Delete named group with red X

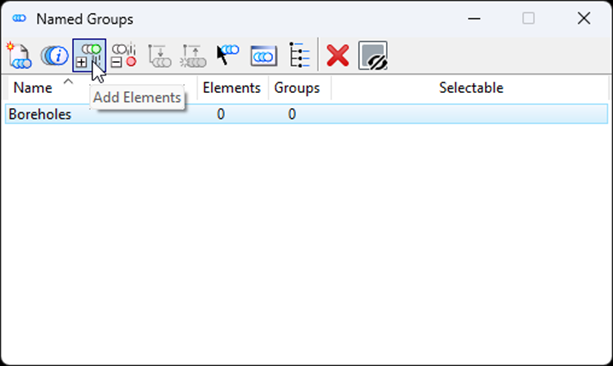pyautogui.click(x=338, y=56)
